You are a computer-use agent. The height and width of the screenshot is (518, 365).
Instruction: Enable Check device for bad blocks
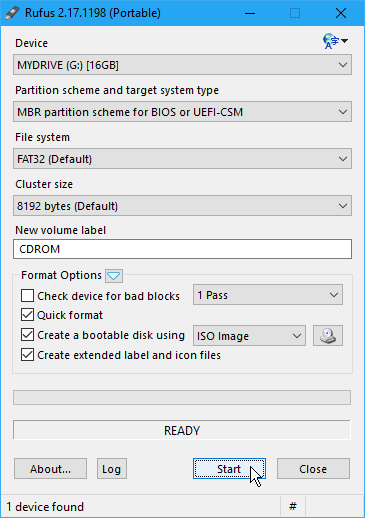[27, 296]
